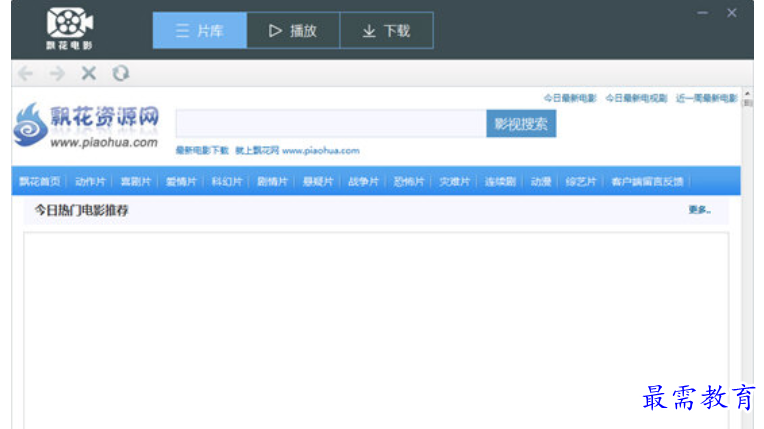Open 客户端留言反馈 feedback page
Screen dimensions: 764x429
647,182
